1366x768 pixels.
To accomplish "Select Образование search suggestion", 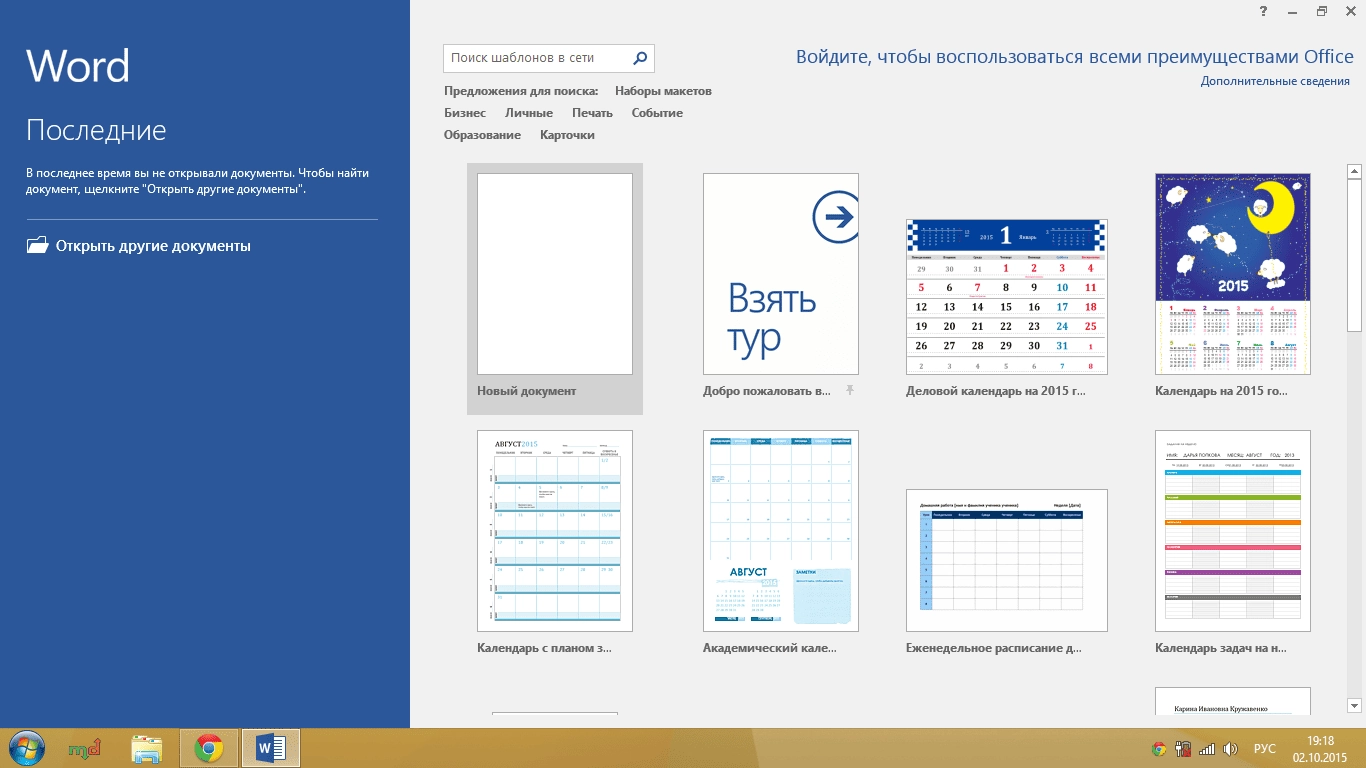I will tap(482, 135).
